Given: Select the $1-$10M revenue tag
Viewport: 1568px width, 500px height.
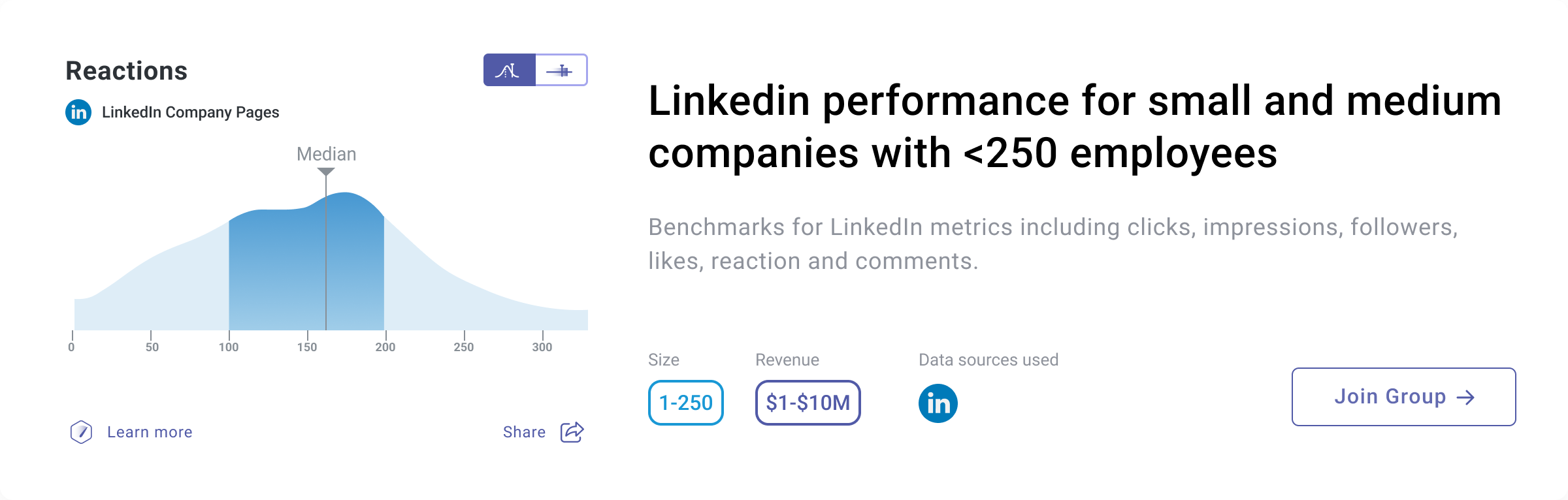Looking at the screenshot, I should pos(808,403).
